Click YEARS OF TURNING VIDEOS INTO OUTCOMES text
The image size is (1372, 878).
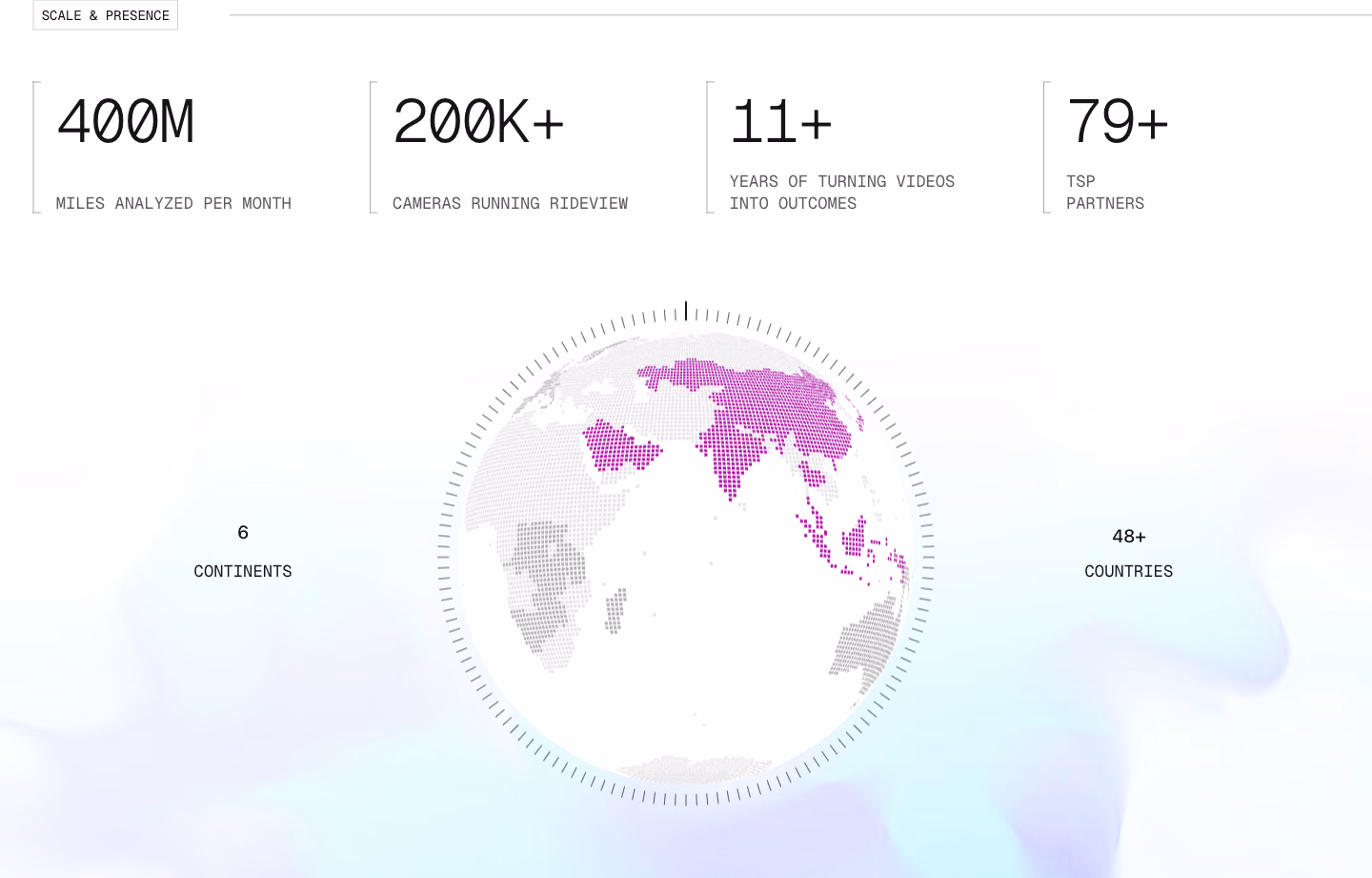click(x=842, y=192)
